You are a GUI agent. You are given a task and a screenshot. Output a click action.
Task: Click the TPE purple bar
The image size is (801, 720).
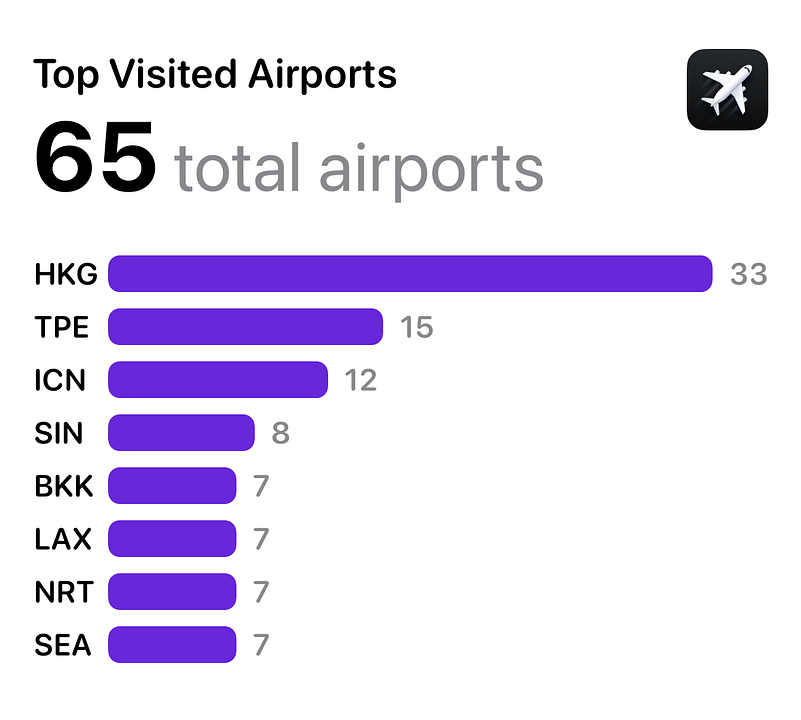(x=245, y=327)
